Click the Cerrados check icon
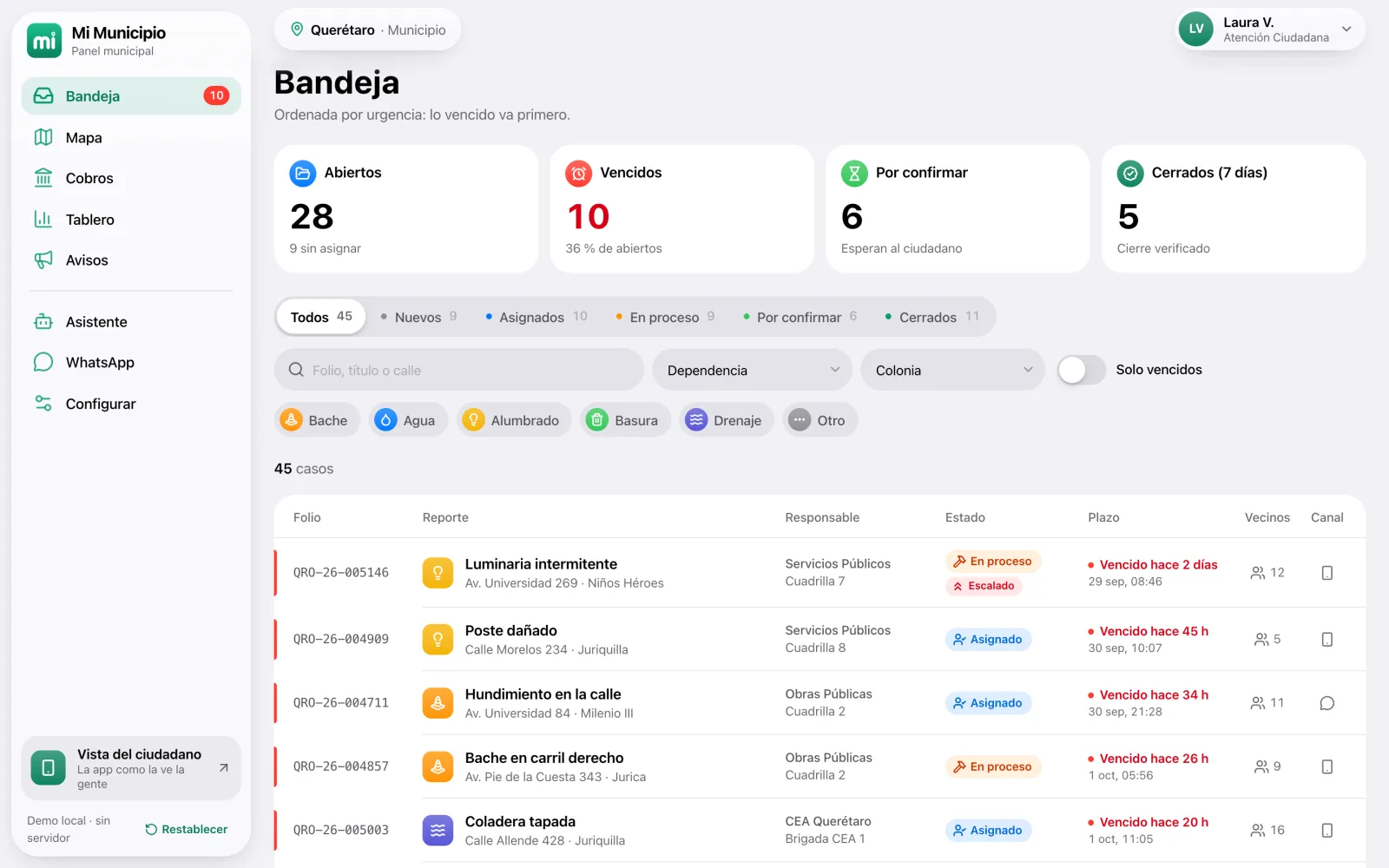 click(x=1130, y=174)
